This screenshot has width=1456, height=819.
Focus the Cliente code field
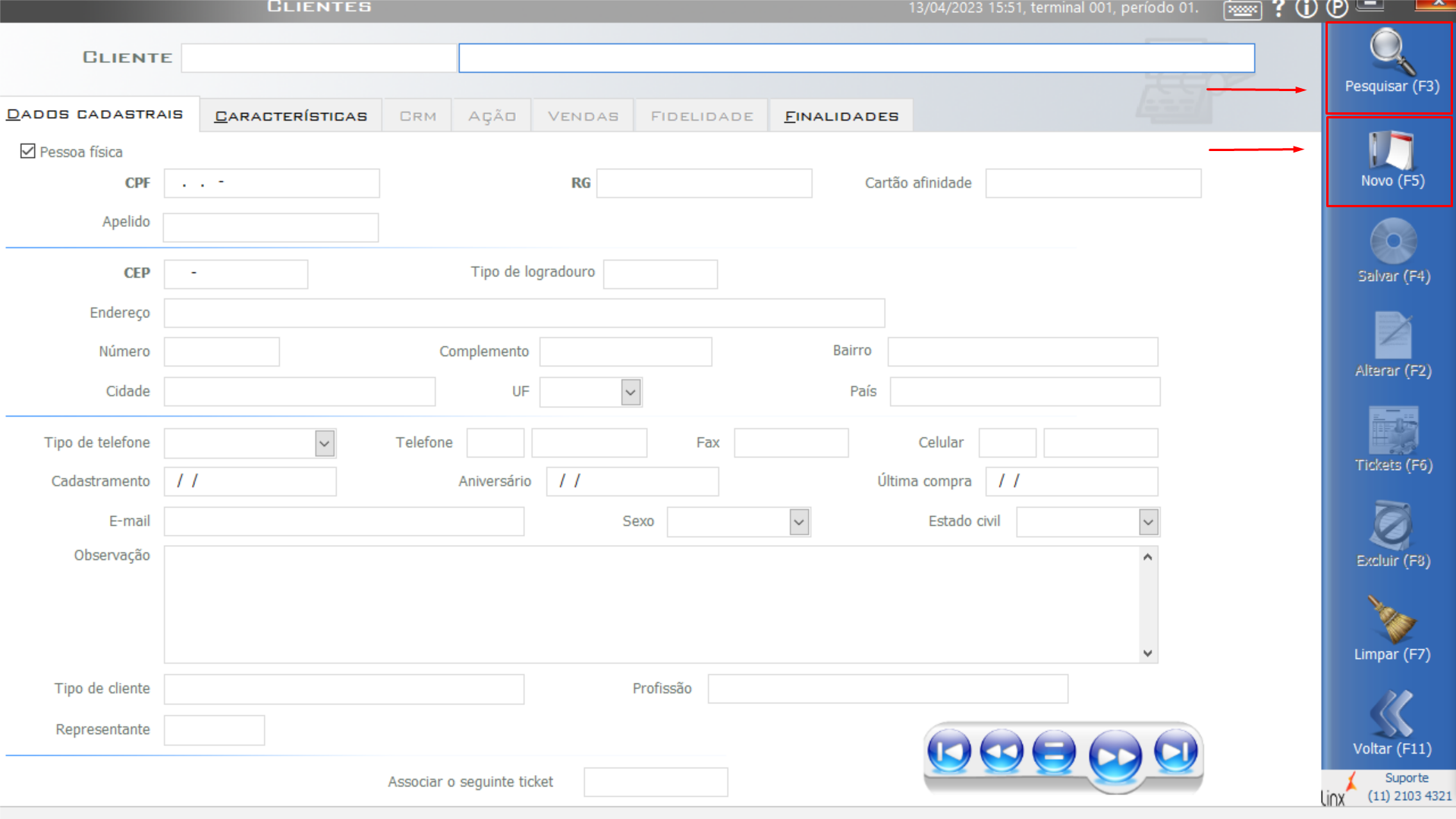tap(319, 58)
